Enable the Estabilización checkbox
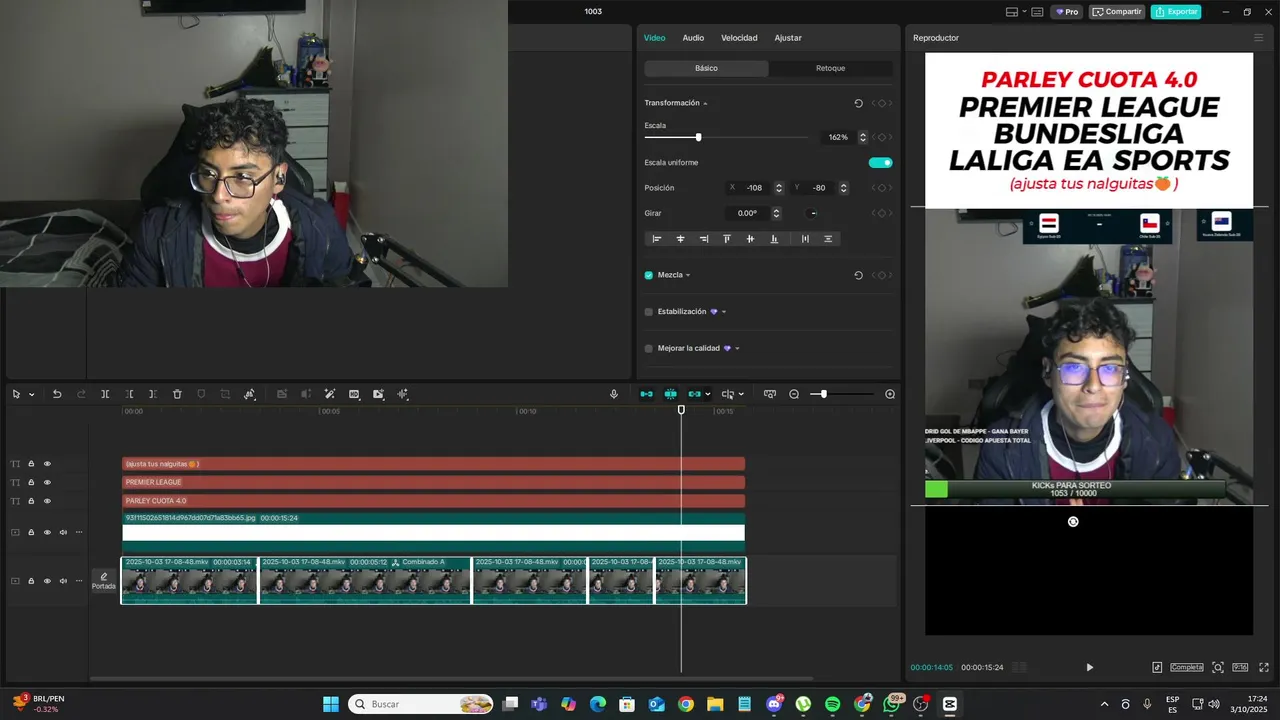The width and height of the screenshot is (1280, 720). [x=648, y=312]
